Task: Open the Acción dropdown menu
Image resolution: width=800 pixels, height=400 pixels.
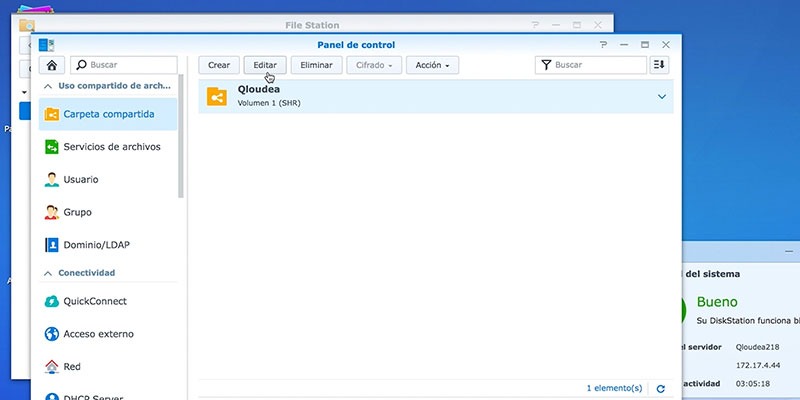Action: [432, 65]
